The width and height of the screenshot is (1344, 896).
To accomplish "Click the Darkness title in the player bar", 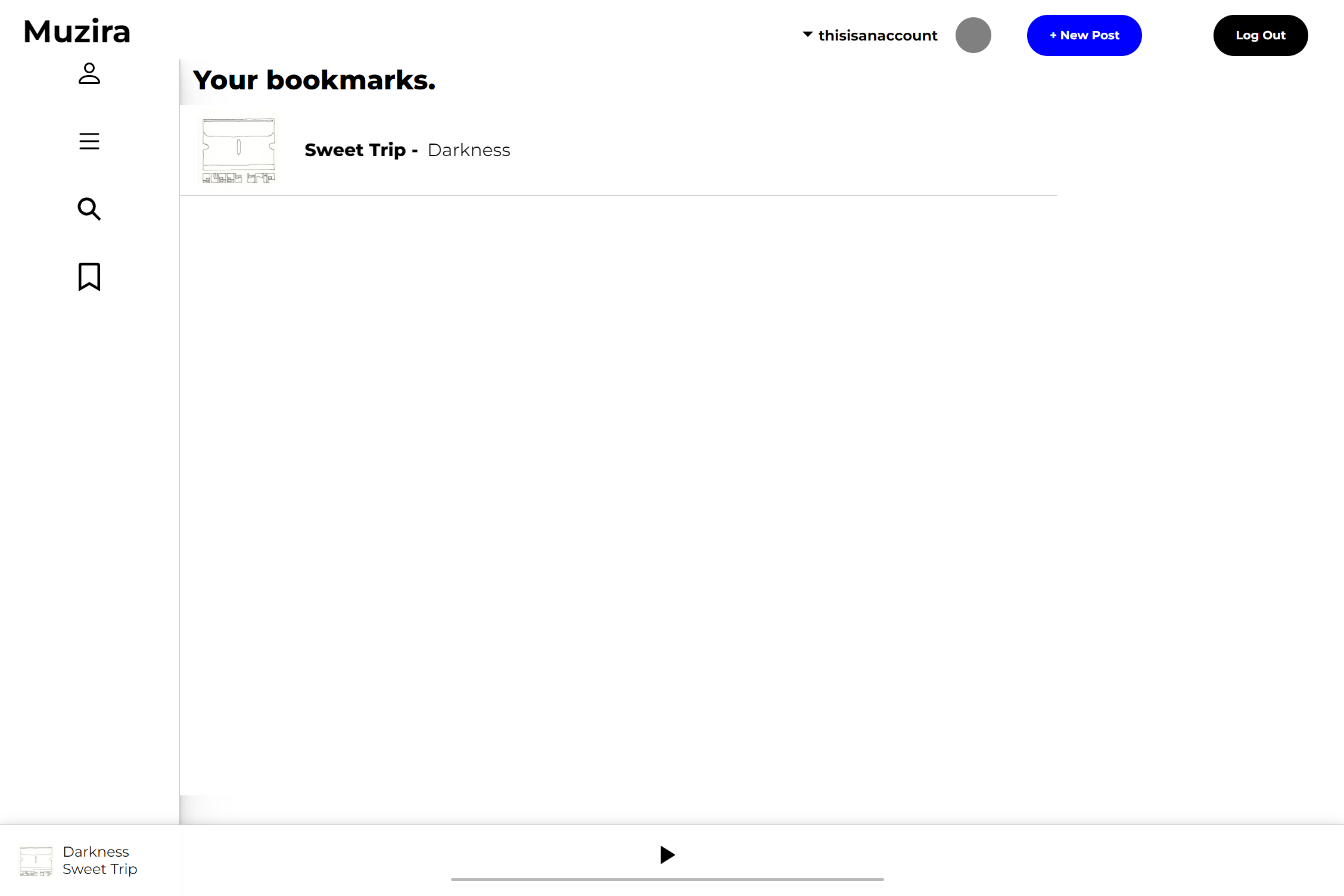I will click(x=96, y=852).
